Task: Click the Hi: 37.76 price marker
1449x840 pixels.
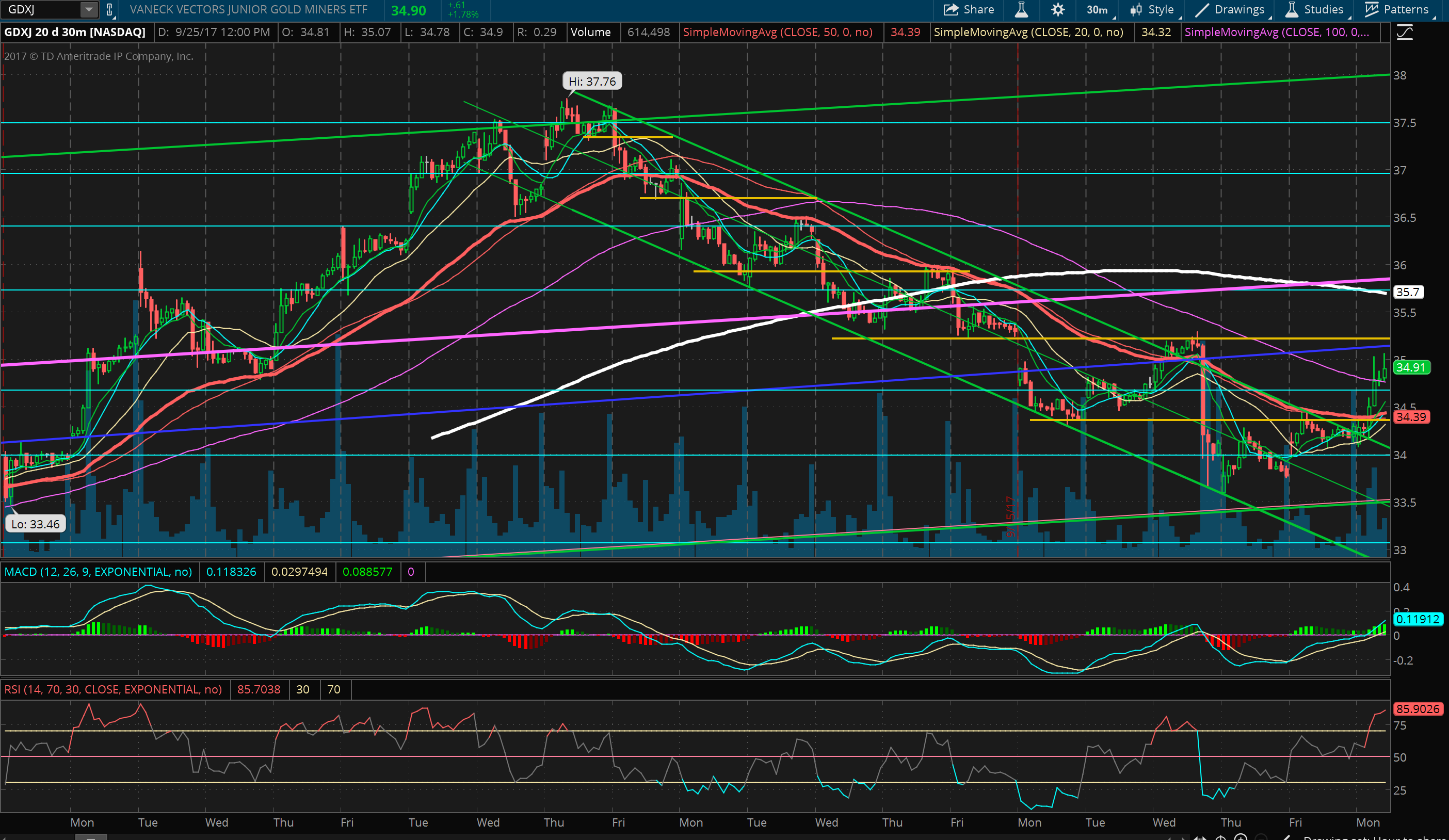Action: 592,82
